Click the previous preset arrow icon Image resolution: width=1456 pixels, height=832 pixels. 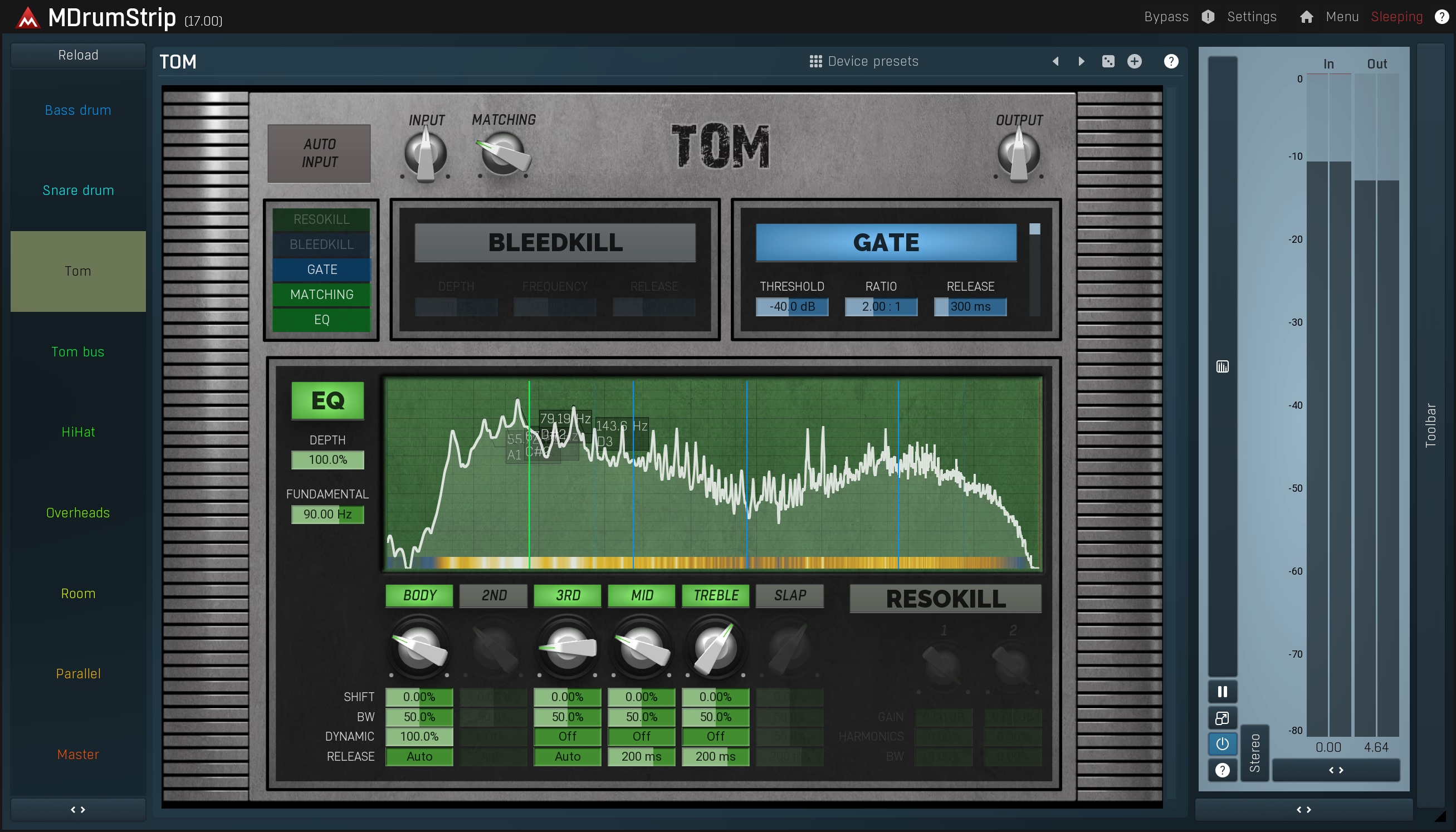(1056, 61)
